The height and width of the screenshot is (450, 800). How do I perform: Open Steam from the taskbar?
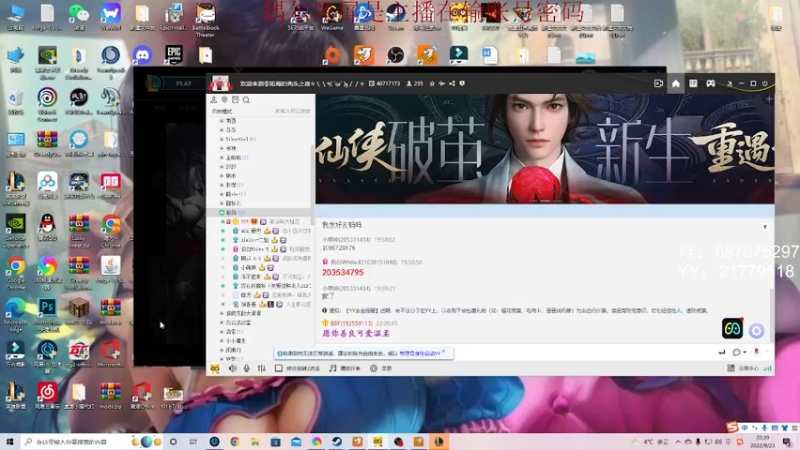pyautogui.click(x=337, y=441)
